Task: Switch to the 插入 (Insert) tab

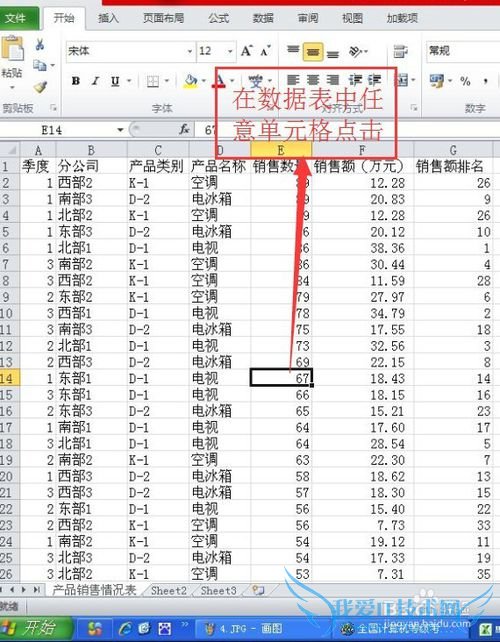Action: (108, 18)
